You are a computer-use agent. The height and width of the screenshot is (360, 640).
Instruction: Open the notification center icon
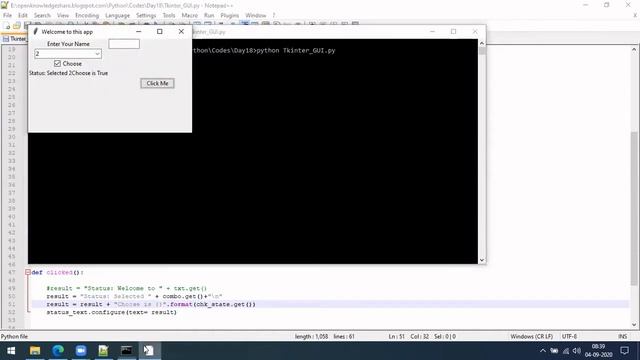coord(624,351)
